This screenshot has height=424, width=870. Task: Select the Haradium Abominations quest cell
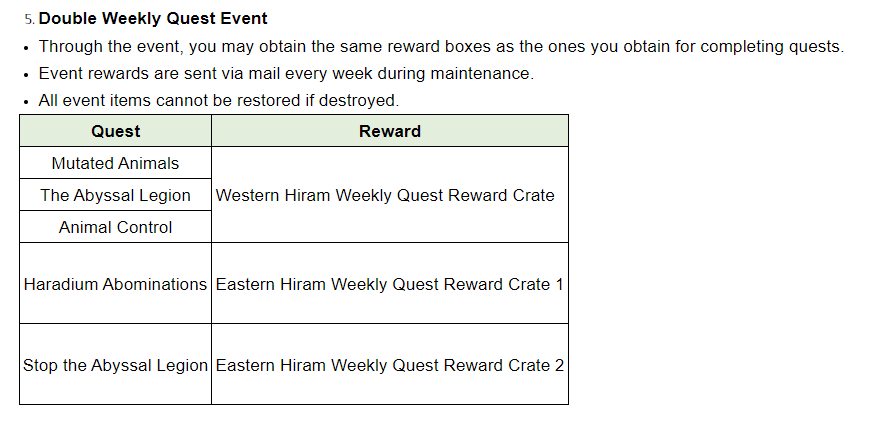[115, 284]
